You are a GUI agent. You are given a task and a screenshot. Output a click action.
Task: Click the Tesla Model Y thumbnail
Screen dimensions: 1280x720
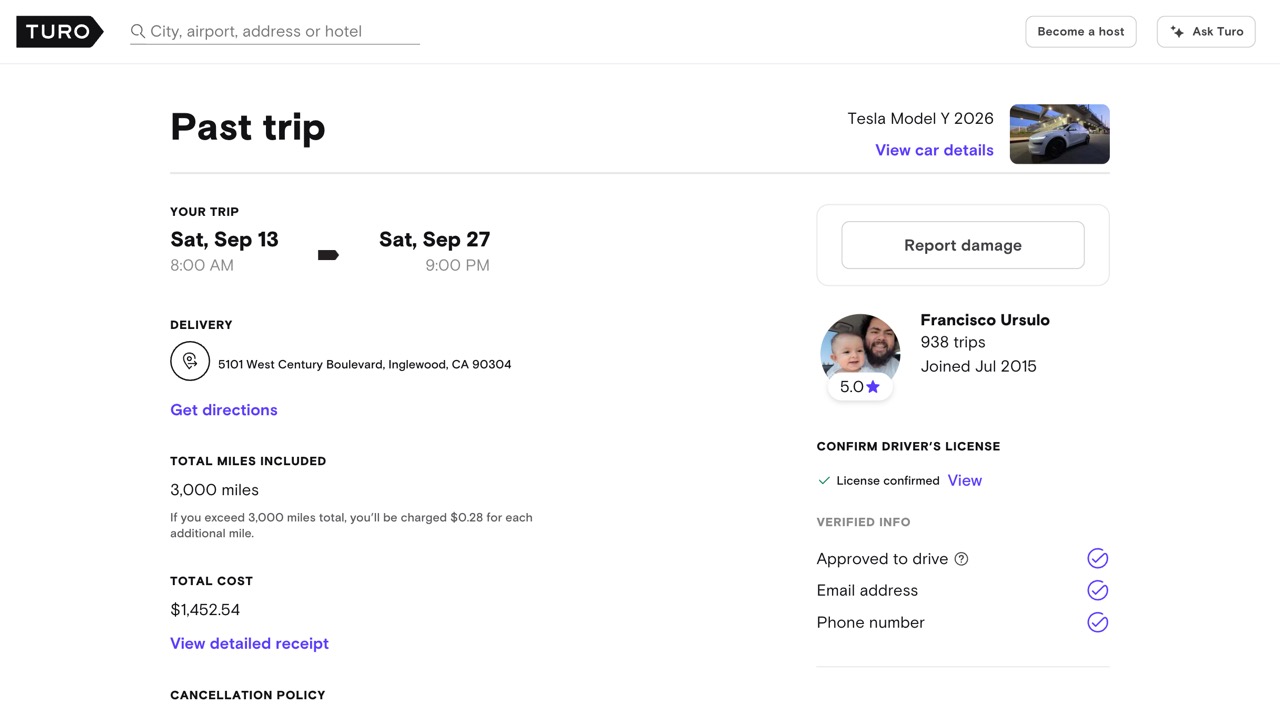click(x=1059, y=134)
